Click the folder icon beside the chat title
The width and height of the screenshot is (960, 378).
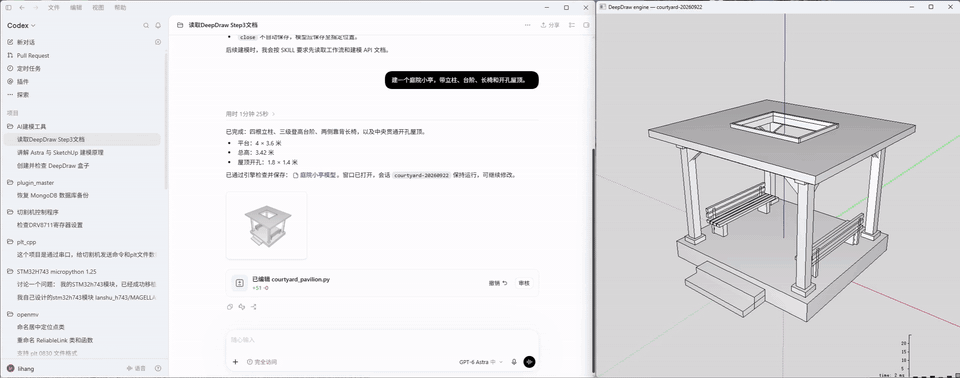pos(180,25)
